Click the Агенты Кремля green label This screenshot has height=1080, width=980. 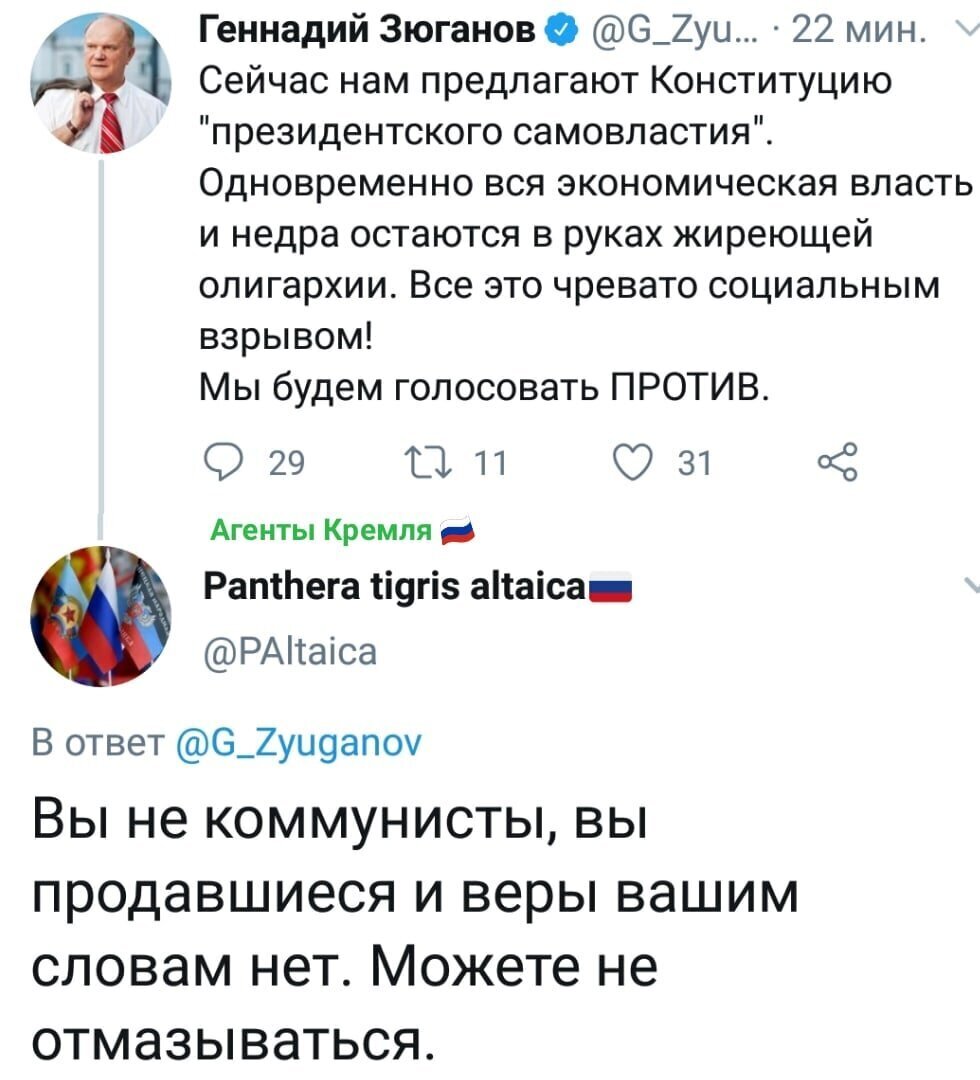click(321, 530)
